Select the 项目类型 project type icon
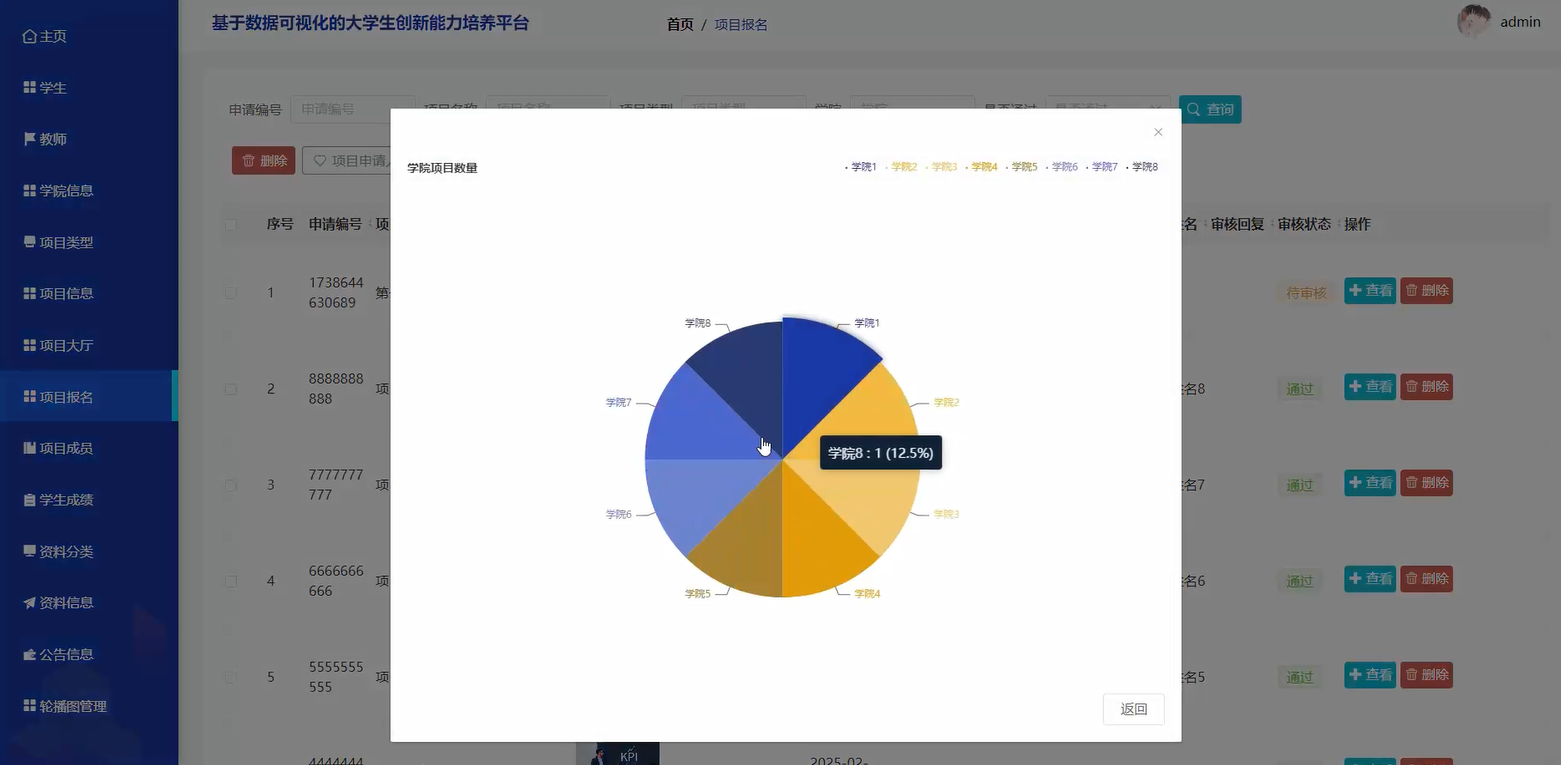 [60, 242]
